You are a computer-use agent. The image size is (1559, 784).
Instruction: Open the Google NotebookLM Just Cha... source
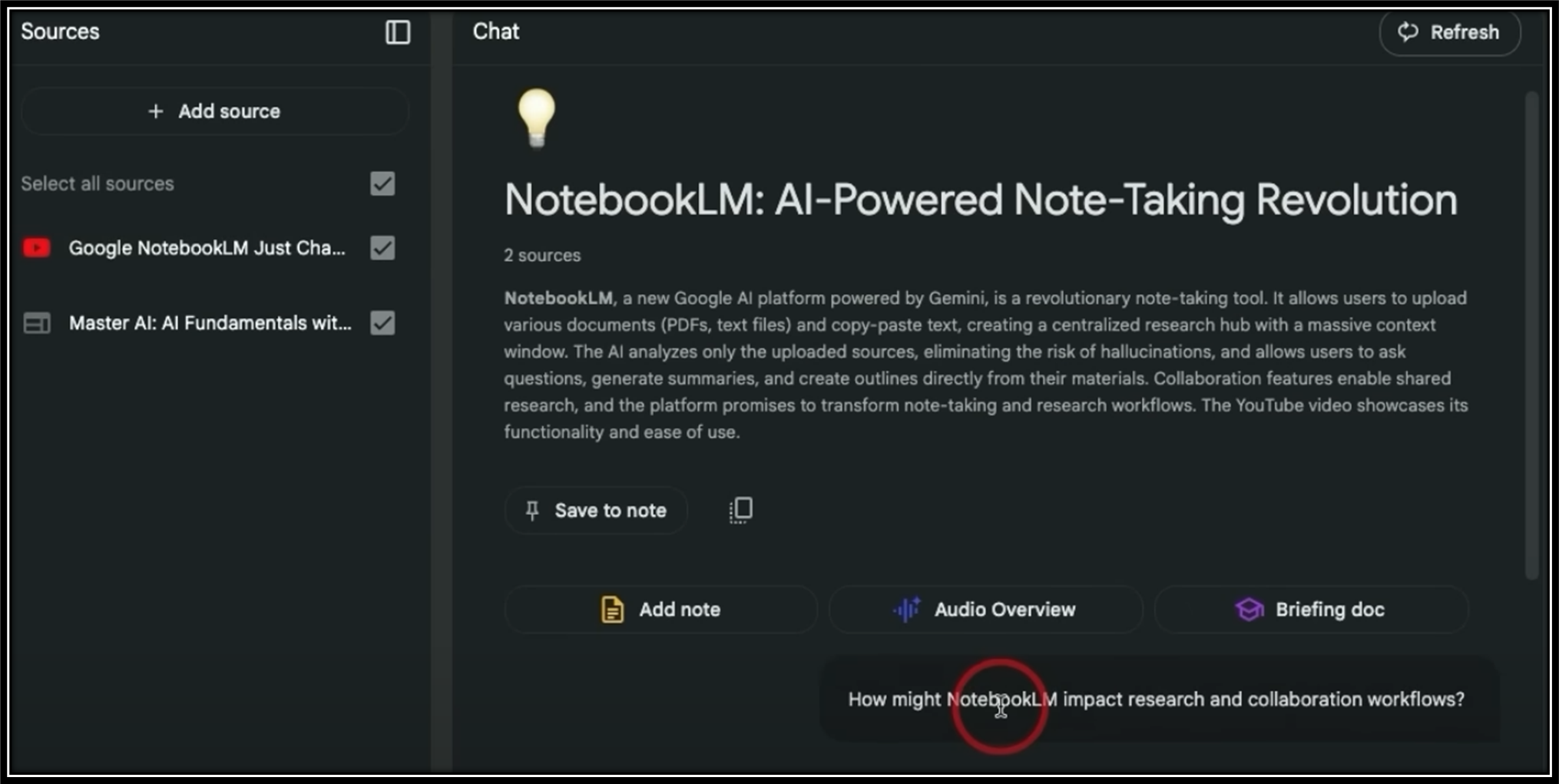207,248
